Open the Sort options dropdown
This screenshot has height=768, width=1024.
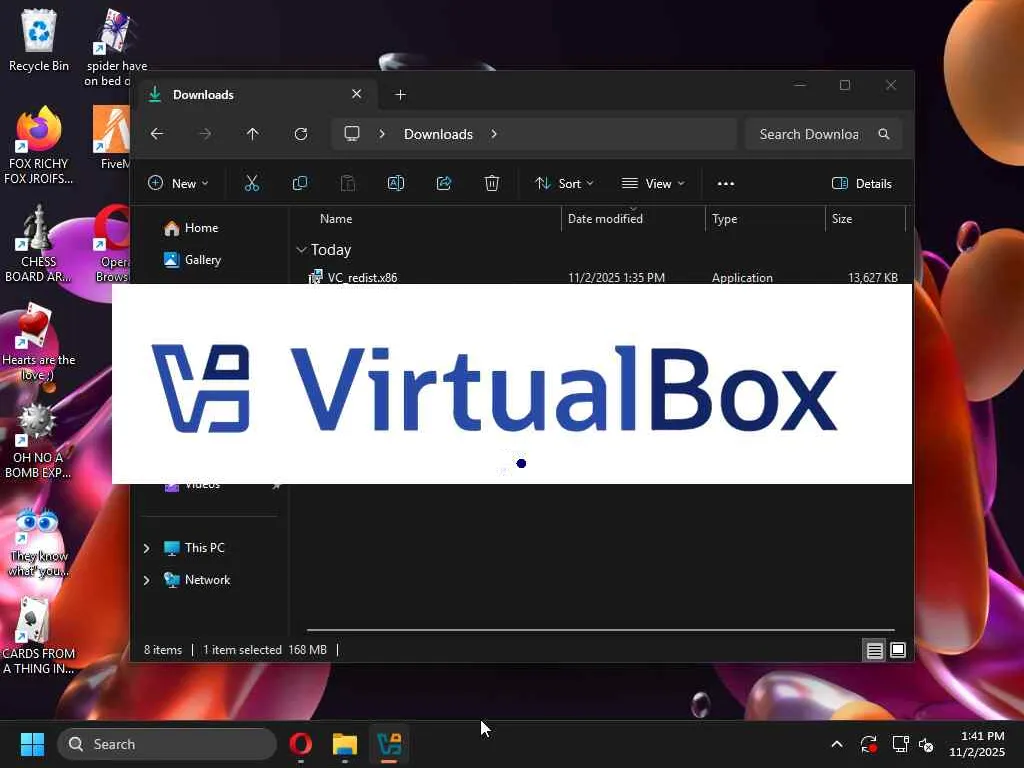pyautogui.click(x=564, y=184)
